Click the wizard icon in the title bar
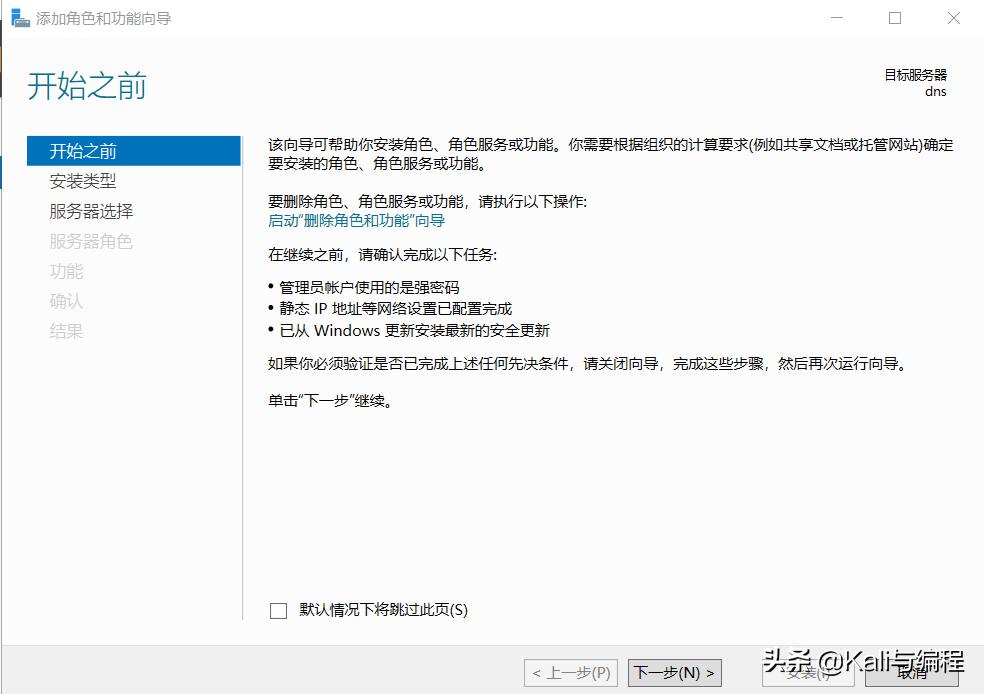 pos(18,17)
